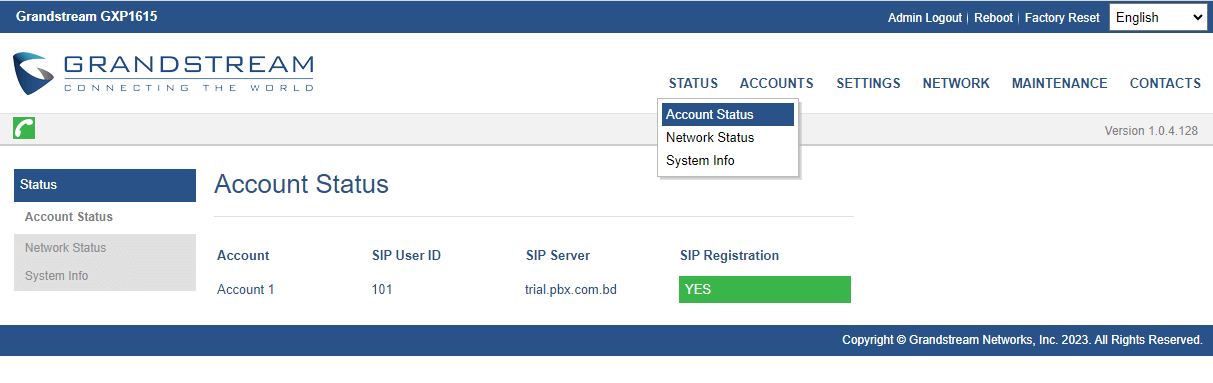Viewport: 1213px width, 383px height.
Task: Select Network Status in dropdown menu
Action: pyautogui.click(x=728, y=138)
